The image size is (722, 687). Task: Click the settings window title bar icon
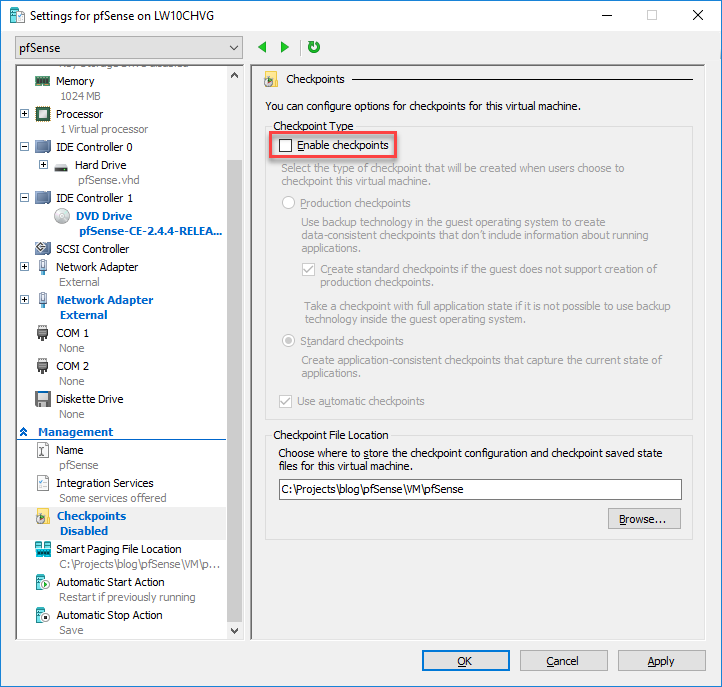[x=17, y=16]
